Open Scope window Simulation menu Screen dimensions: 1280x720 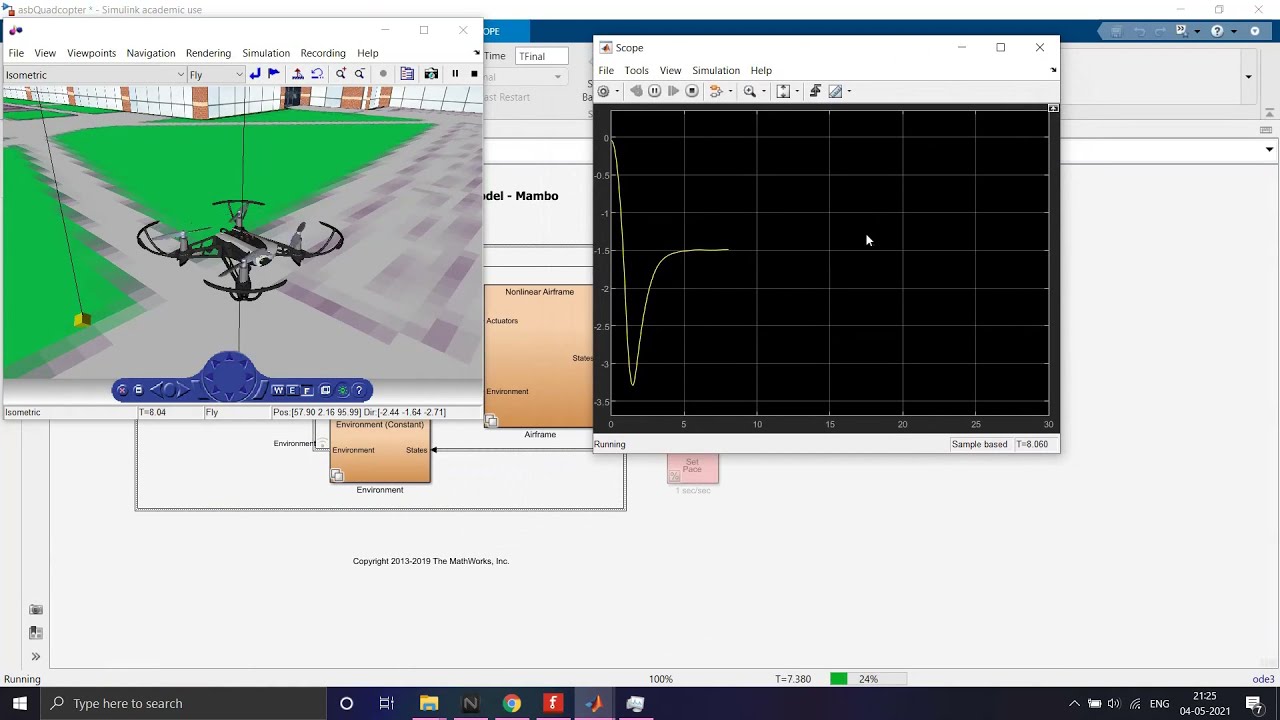coord(715,71)
